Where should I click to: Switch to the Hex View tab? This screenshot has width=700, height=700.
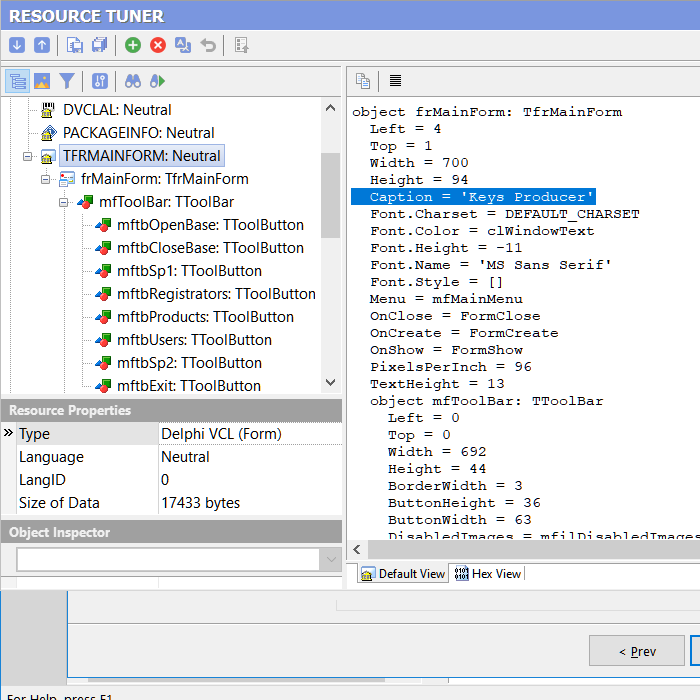tap(488, 574)
